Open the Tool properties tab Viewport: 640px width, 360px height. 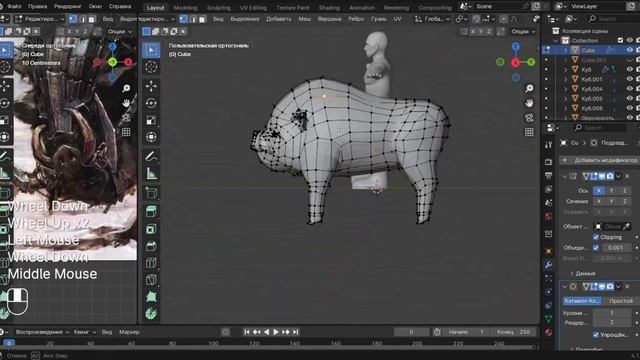tap(549, 144)
